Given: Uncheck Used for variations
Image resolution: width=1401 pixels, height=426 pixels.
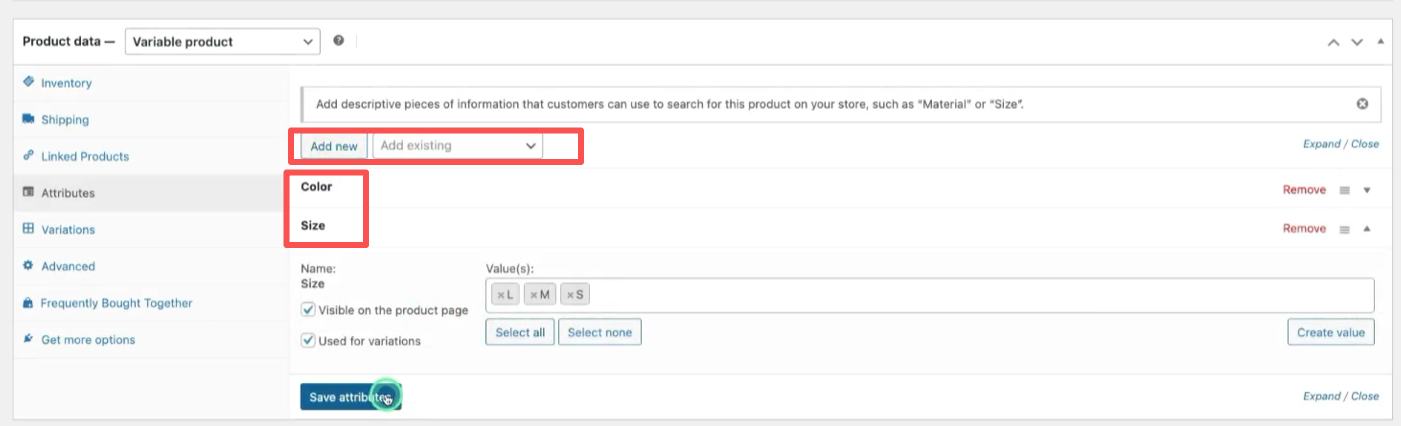Looking at the screenshot, I should (309, 340).
